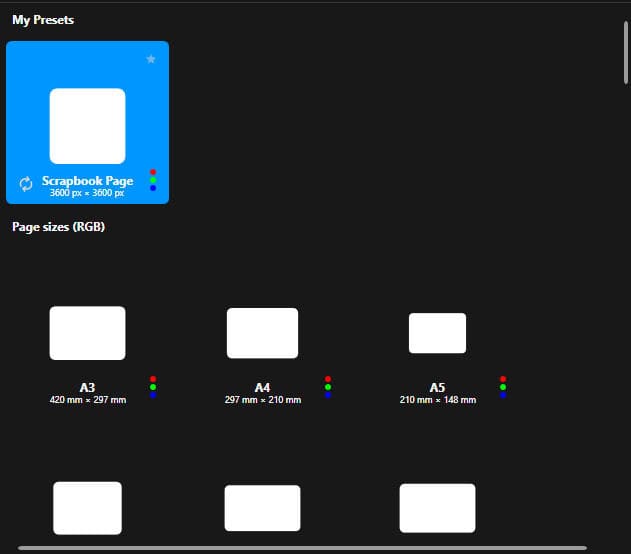Toggle the favorite star on Scrapbook Page preset
The image size is (631, 554).
(x=151, y=60)
